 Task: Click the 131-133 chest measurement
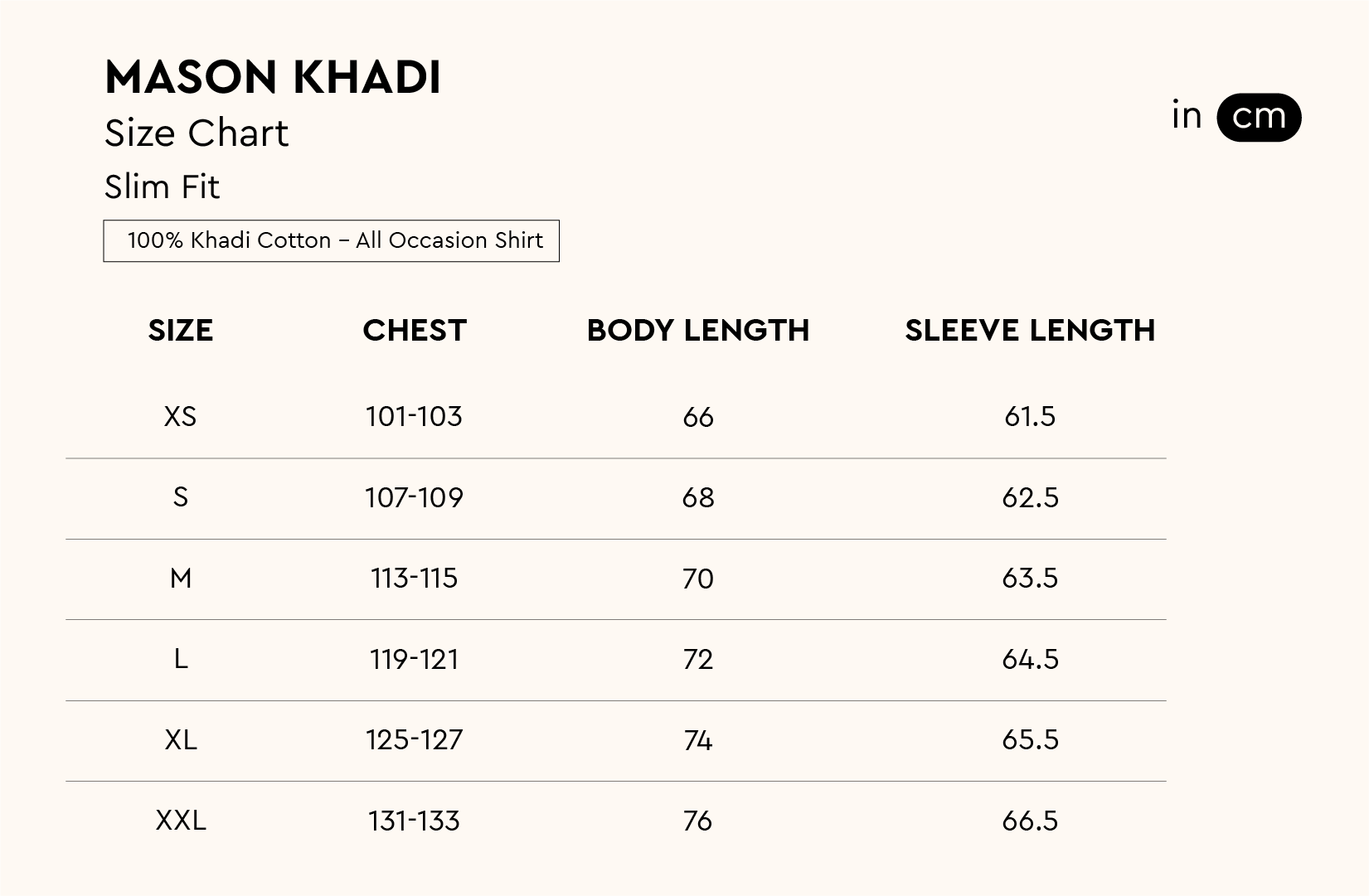(414, 821)
